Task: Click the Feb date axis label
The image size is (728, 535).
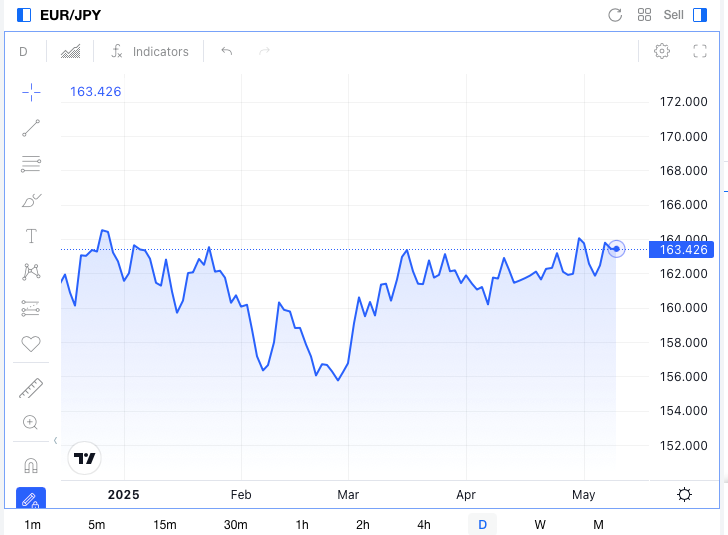Action: click(x=241, y=495)
